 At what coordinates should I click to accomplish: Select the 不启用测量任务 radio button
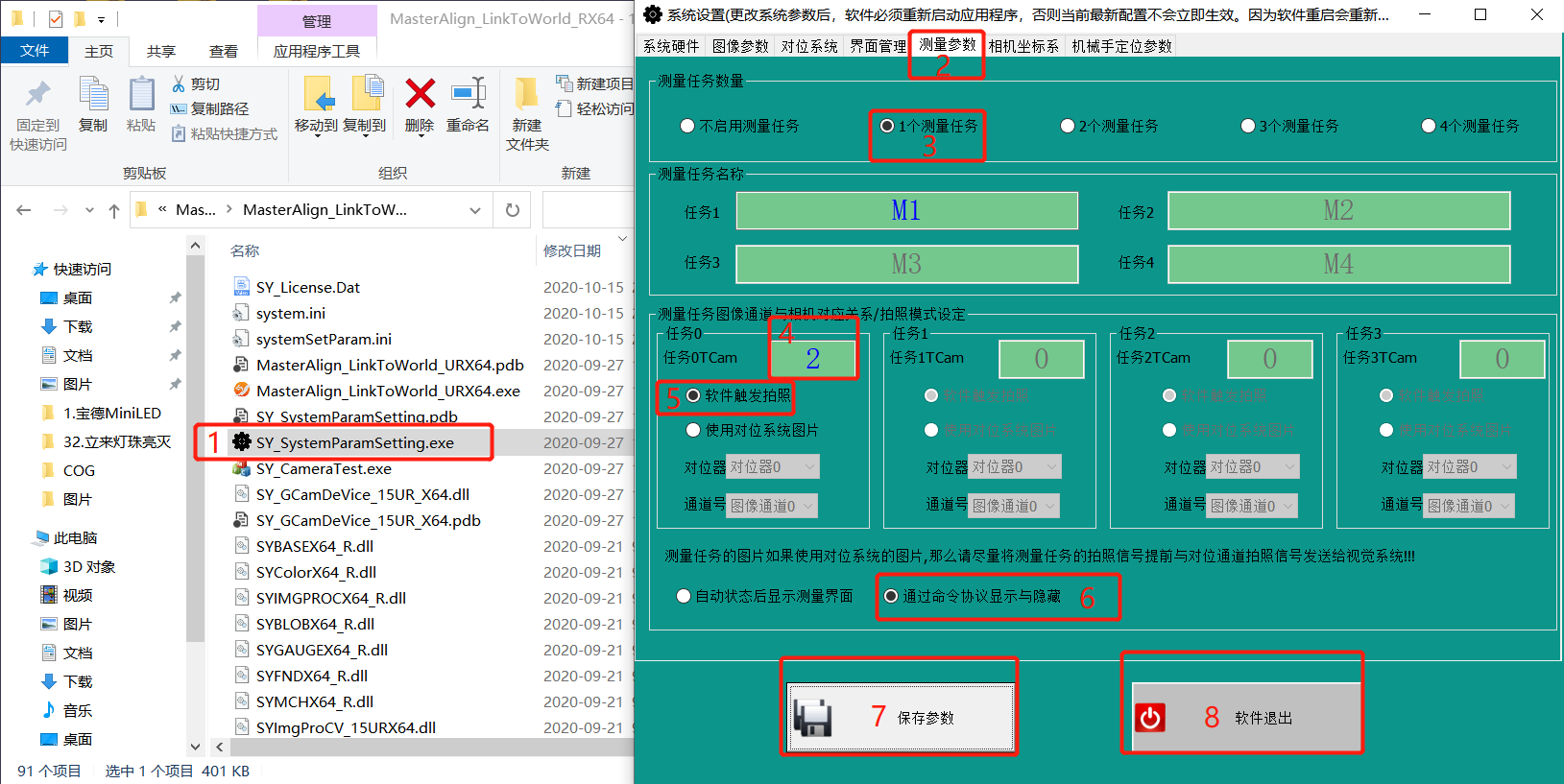pyautogui.click(x=687, y=126)
